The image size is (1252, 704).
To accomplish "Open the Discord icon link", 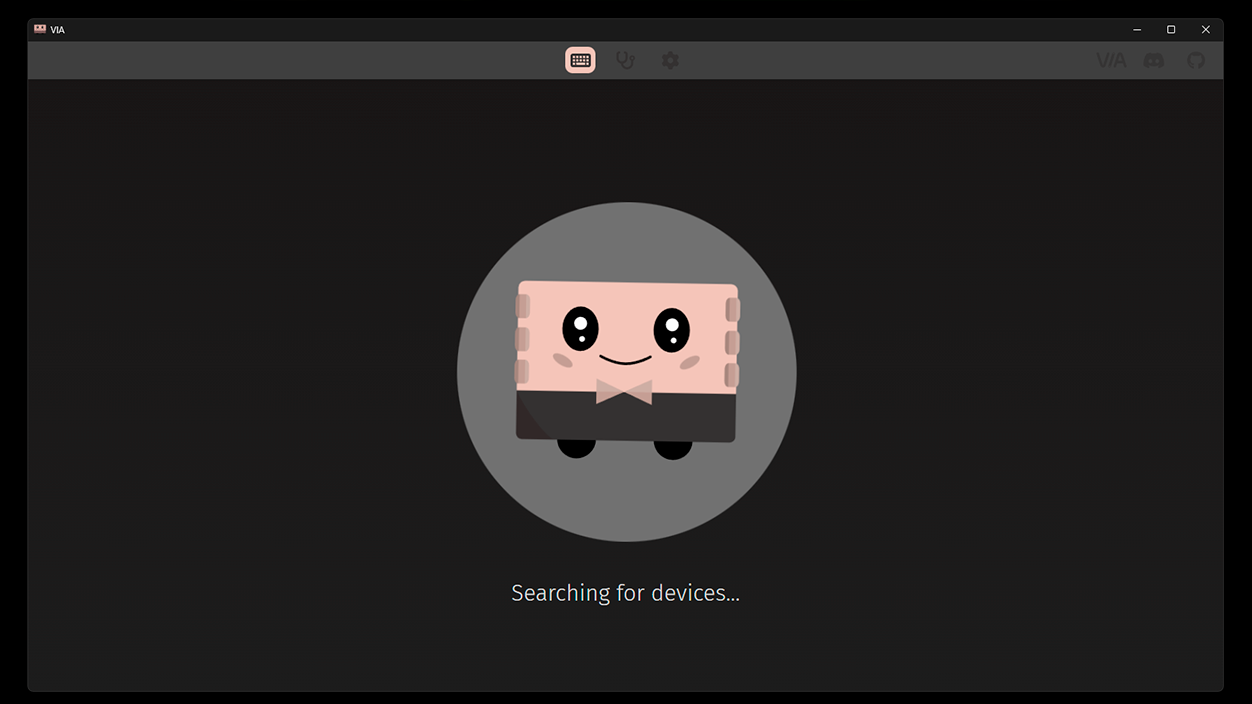I will coord(1154,60).
